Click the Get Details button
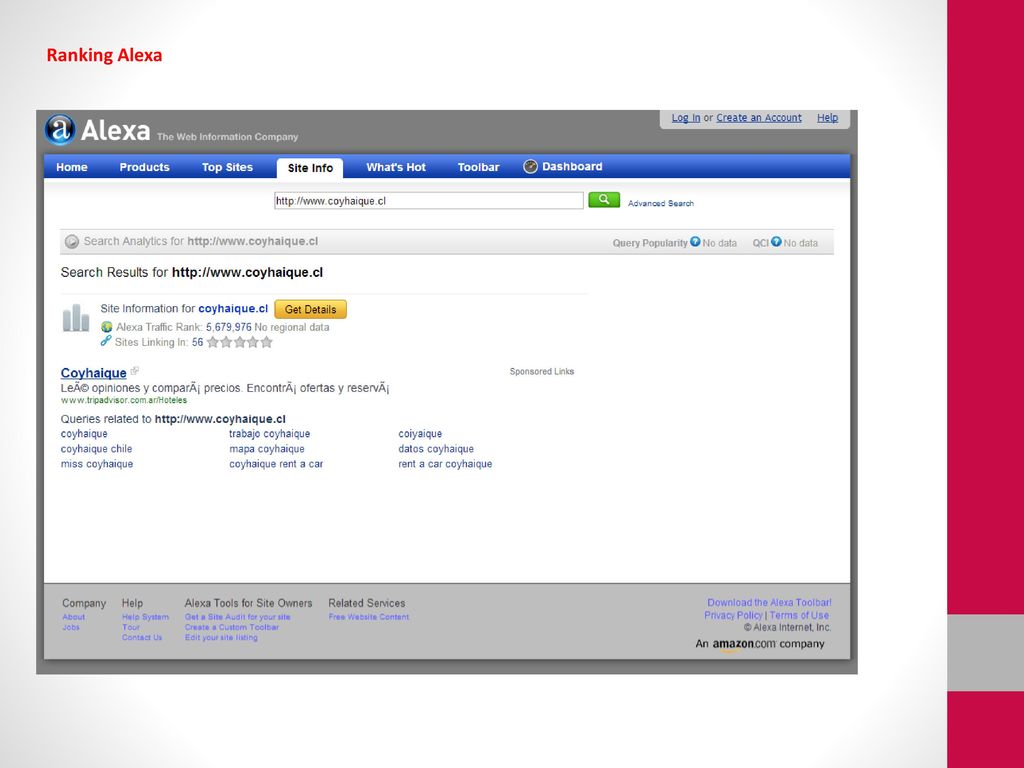 coord(310,310)
